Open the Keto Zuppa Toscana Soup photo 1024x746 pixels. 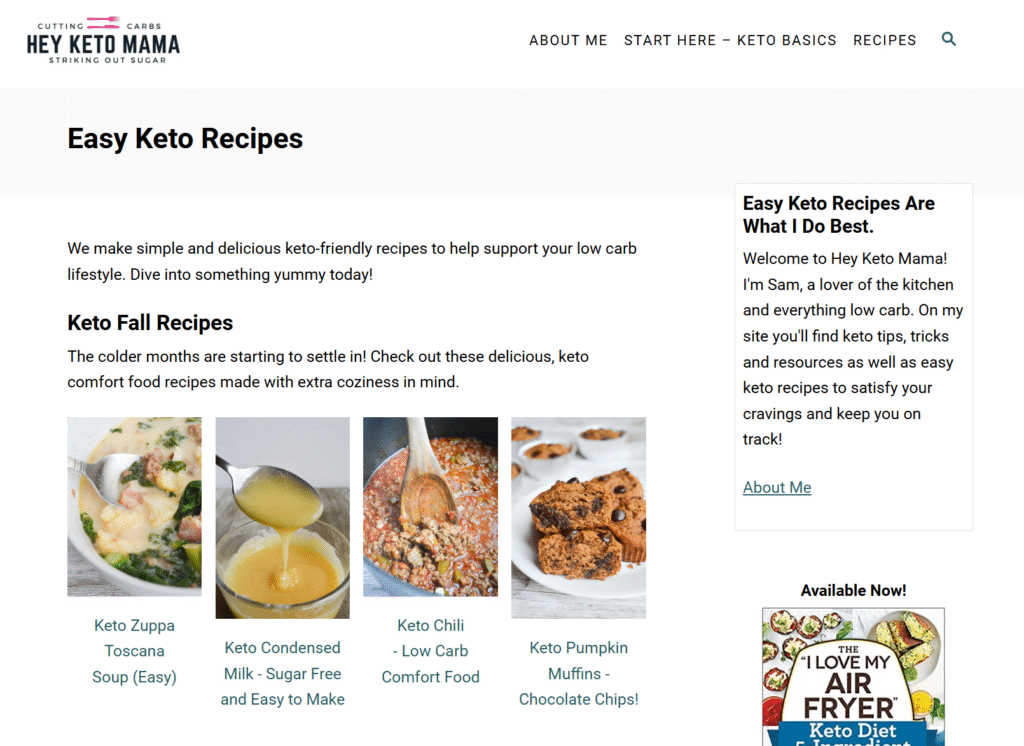click(134, 506)
